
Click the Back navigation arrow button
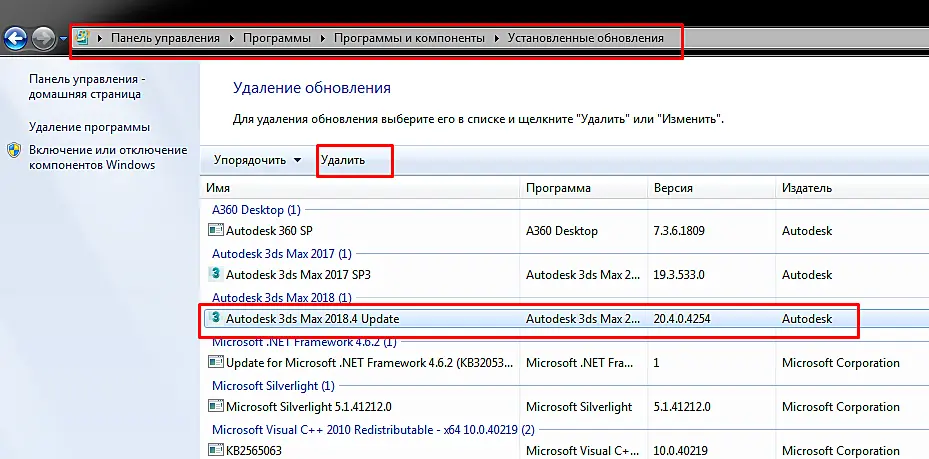pos(15,39)
